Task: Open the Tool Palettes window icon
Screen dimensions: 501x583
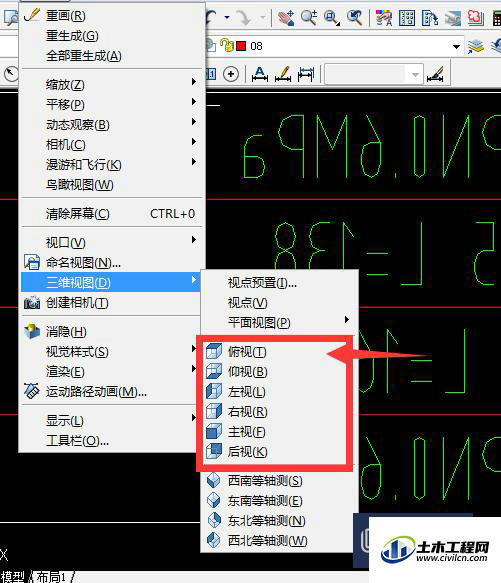Action: 430,17
